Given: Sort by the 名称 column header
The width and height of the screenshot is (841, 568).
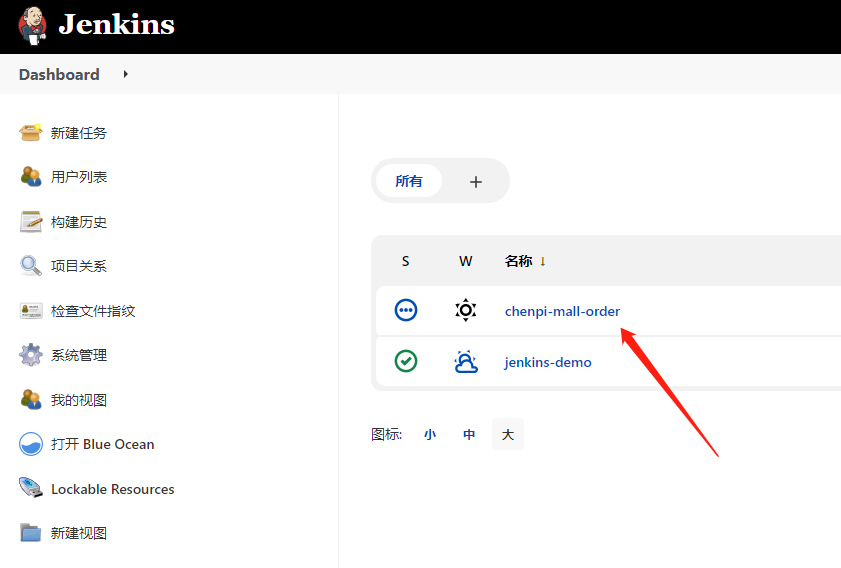Looking at the screenshot, I should (x=525, y=261).
